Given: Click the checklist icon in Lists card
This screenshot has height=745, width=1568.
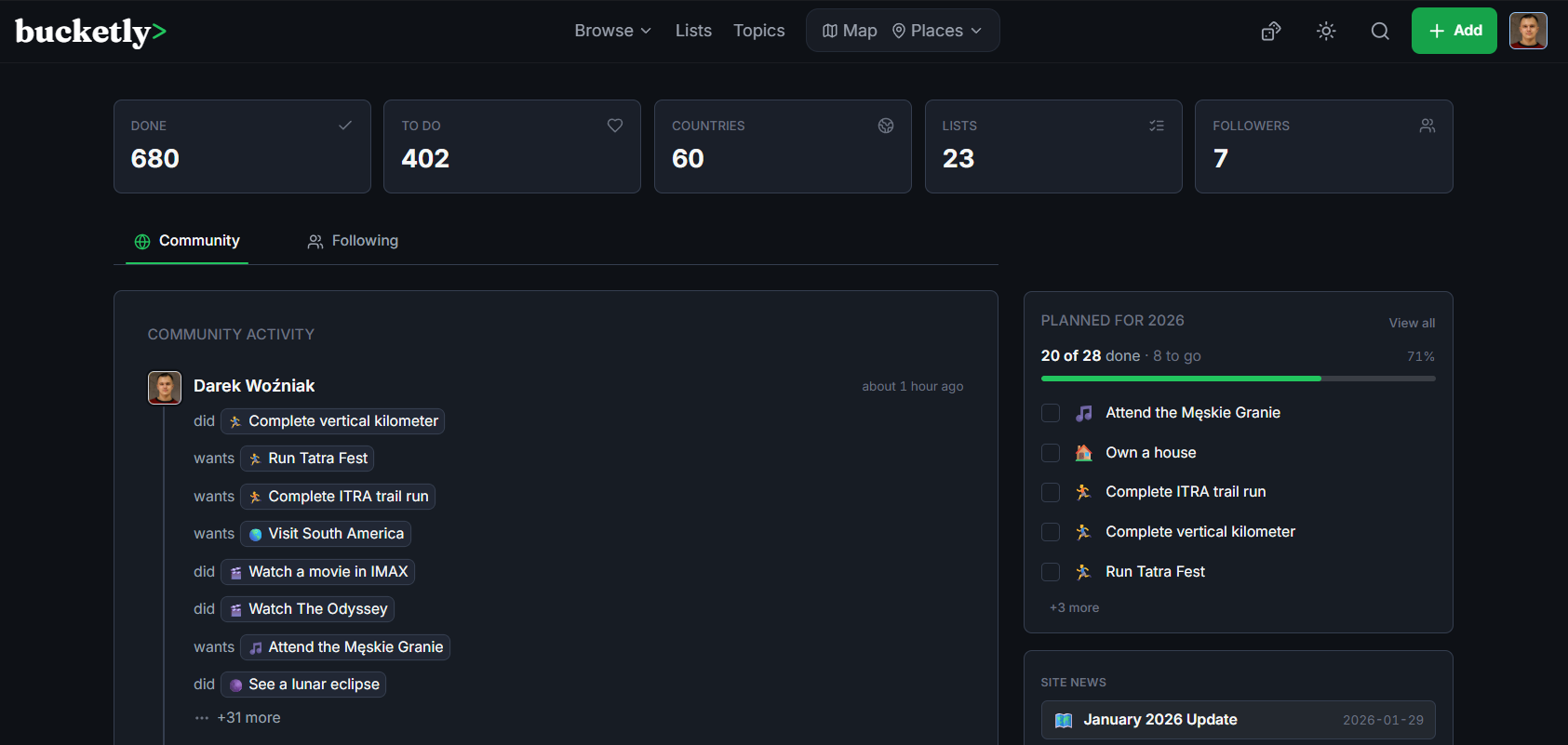Looking at the screenshot, I should (x=1157, y=126).
